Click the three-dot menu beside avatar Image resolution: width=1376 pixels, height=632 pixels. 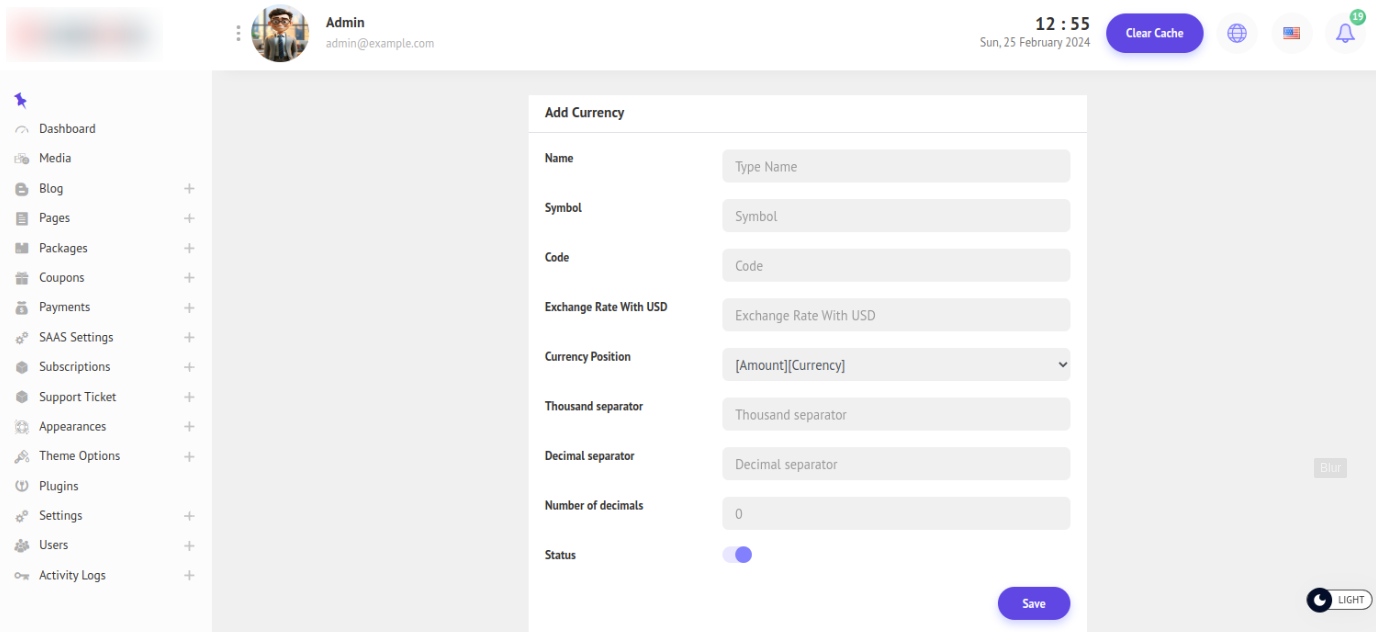pos(238,33)
